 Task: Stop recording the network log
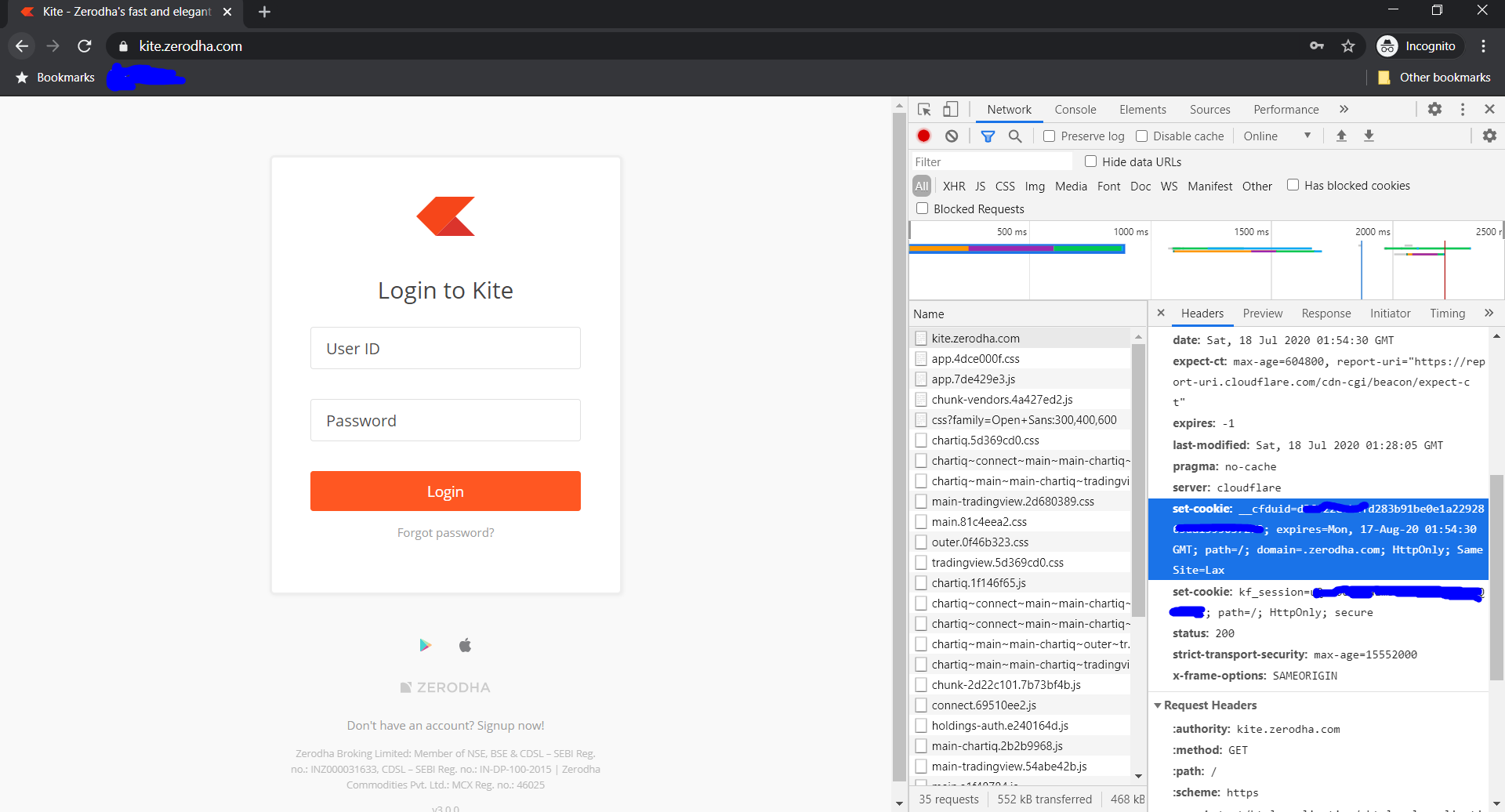coord(923,136)
